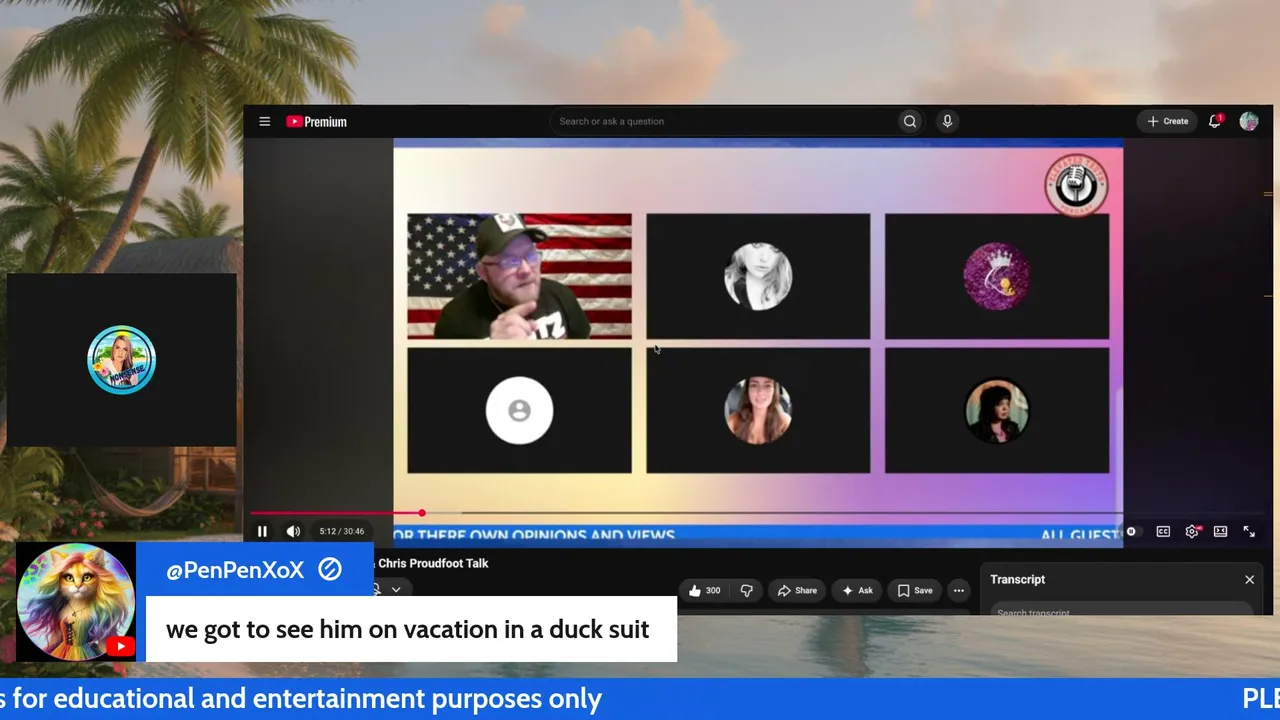This screenshot has height=720, width=1280.
Task: Seek using the red video progress bar
Action: pos(337,513)
